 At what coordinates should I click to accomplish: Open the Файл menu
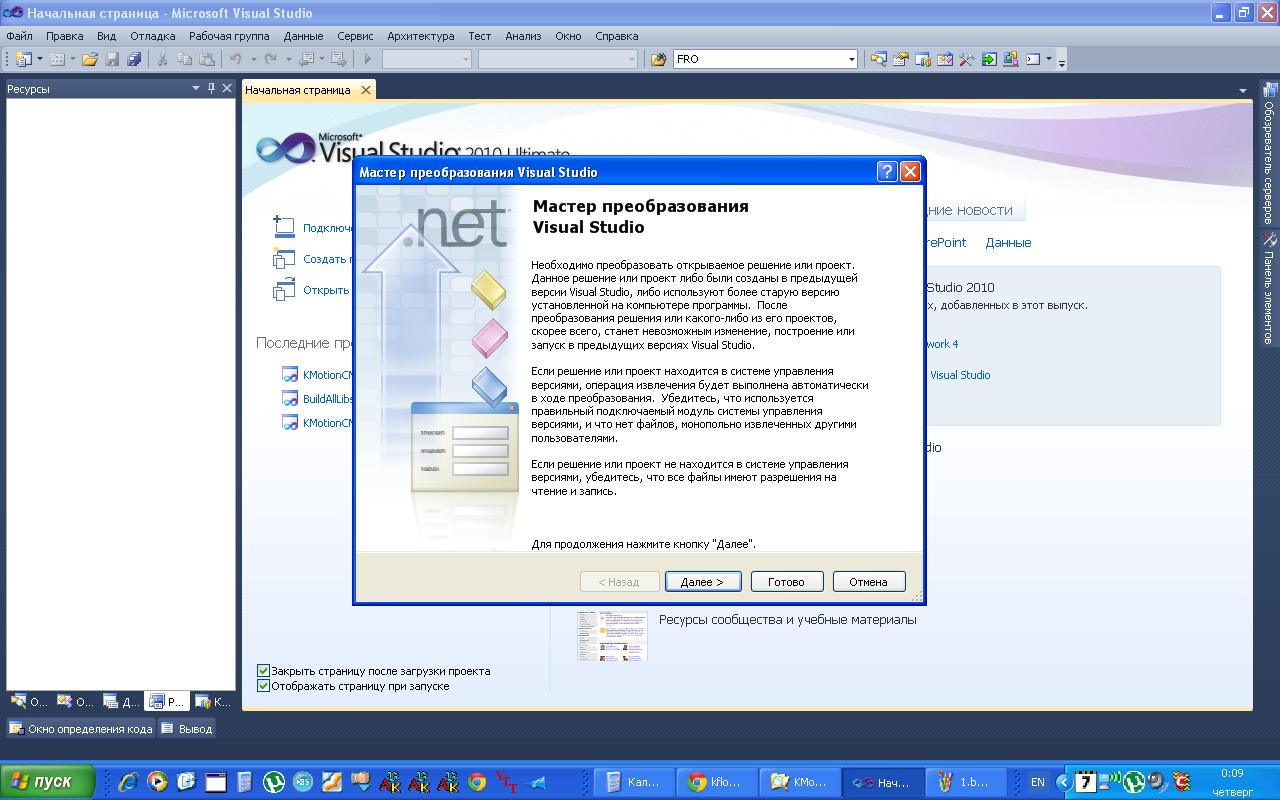[19, 36]
